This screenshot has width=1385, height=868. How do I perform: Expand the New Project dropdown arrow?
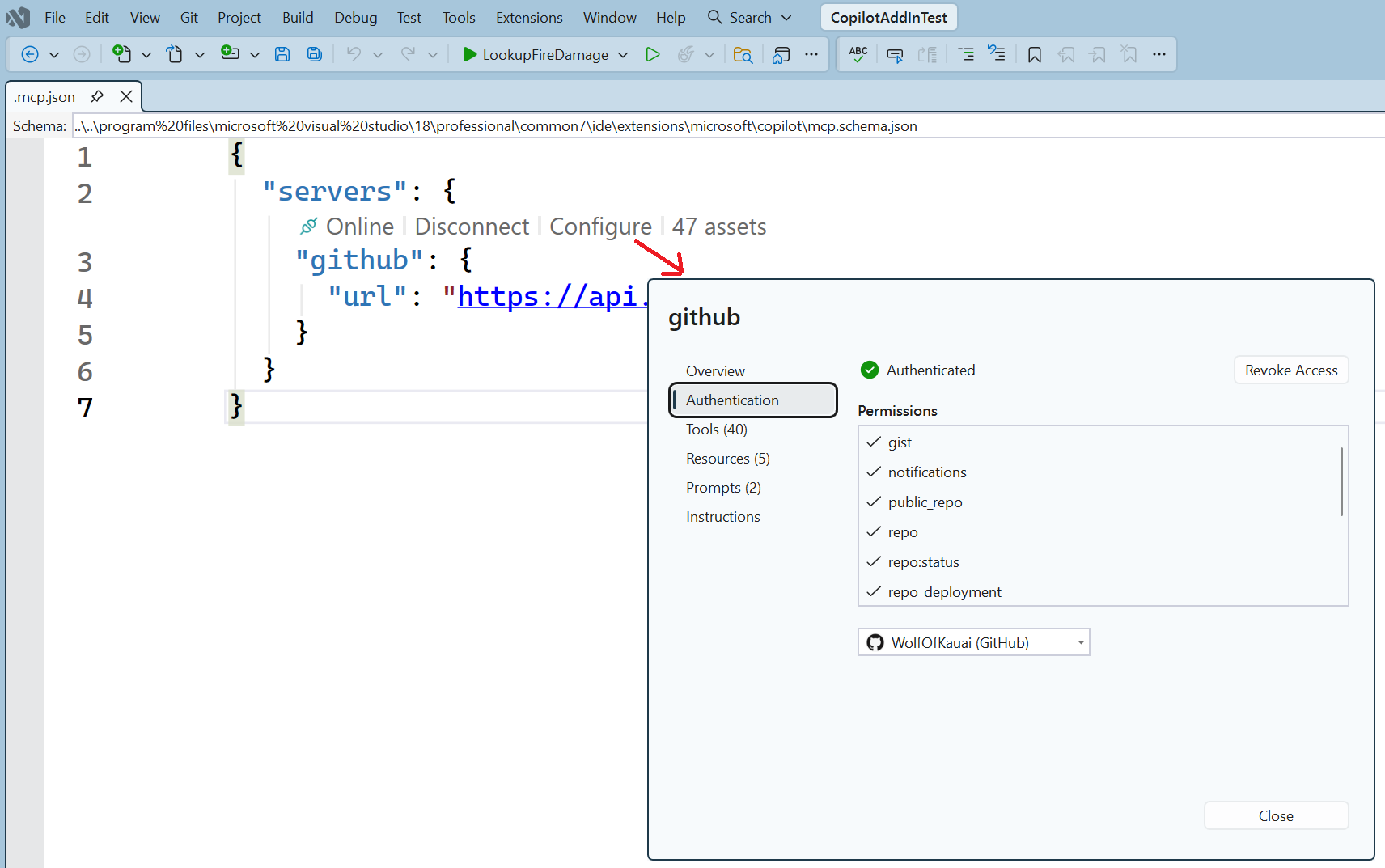coord(146,54)
